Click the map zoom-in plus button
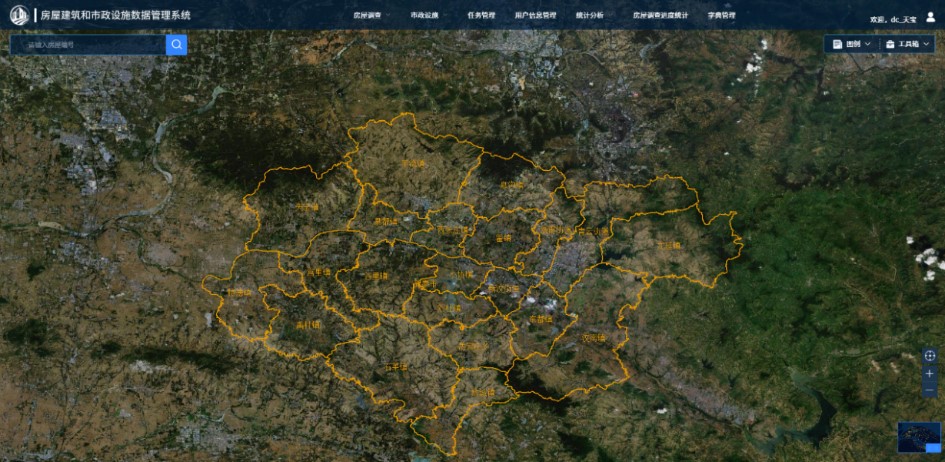The height and width of the screenshot is (462, 945). coord(929,373)
